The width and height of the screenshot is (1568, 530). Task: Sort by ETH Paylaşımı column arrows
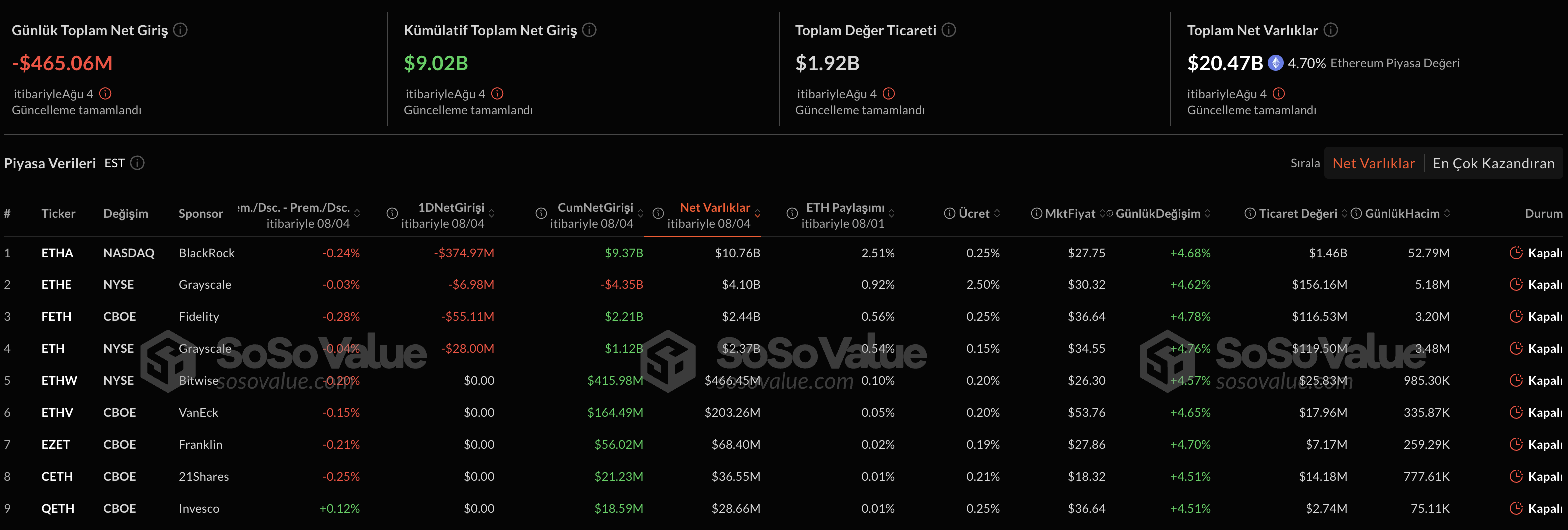892,213
